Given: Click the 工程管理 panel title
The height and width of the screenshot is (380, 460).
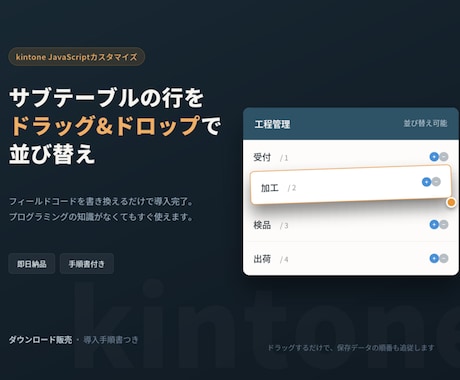Looking at the screenshot, I should tap(272, 124).
